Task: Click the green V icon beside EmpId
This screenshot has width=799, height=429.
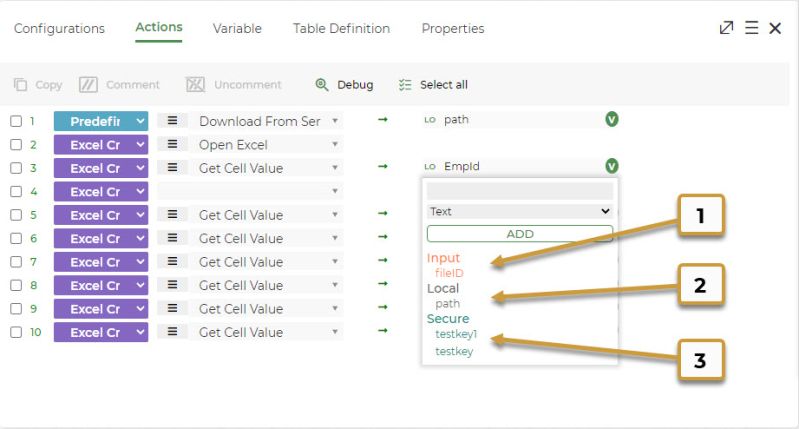Action: click(x=611, y=166)
